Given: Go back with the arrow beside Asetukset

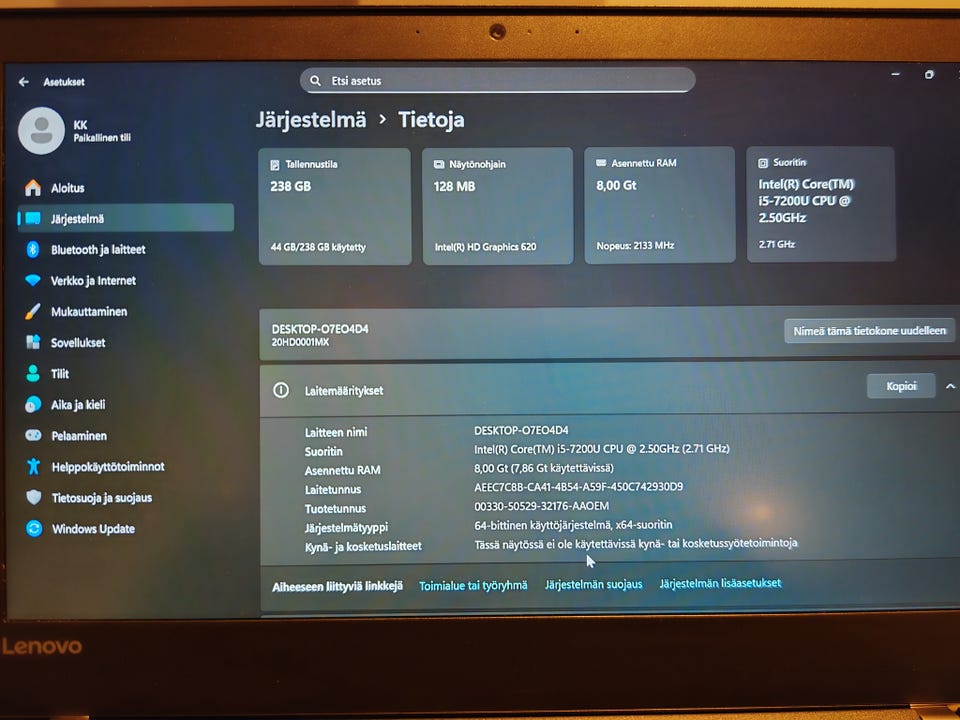Looking at the screenshot, I should coord(23,81).
